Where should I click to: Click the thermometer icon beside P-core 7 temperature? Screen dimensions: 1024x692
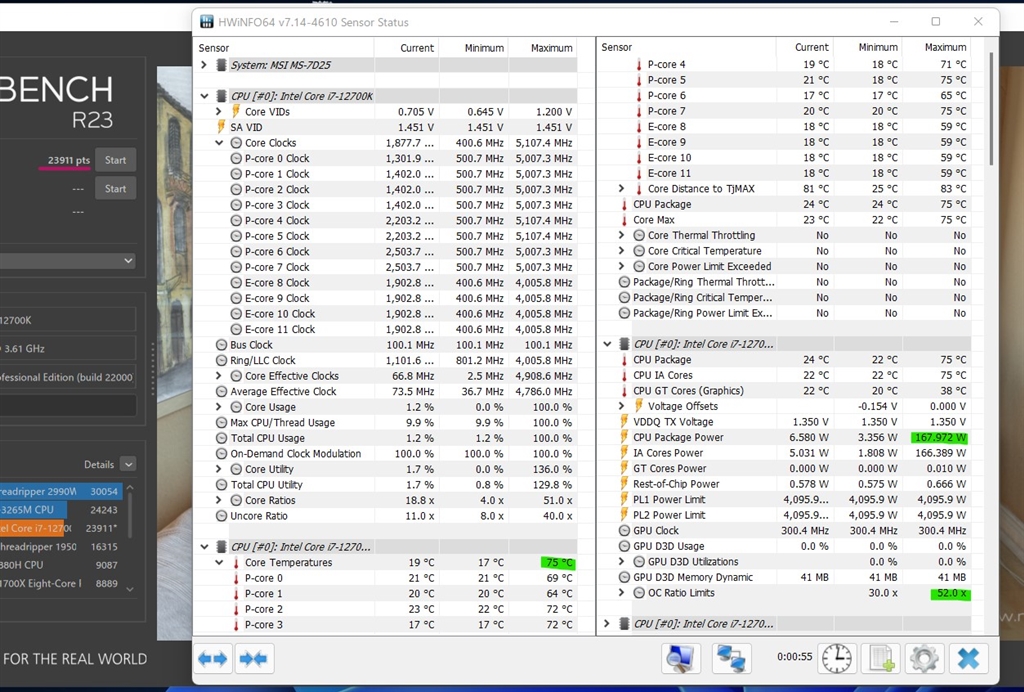point(639,111)
